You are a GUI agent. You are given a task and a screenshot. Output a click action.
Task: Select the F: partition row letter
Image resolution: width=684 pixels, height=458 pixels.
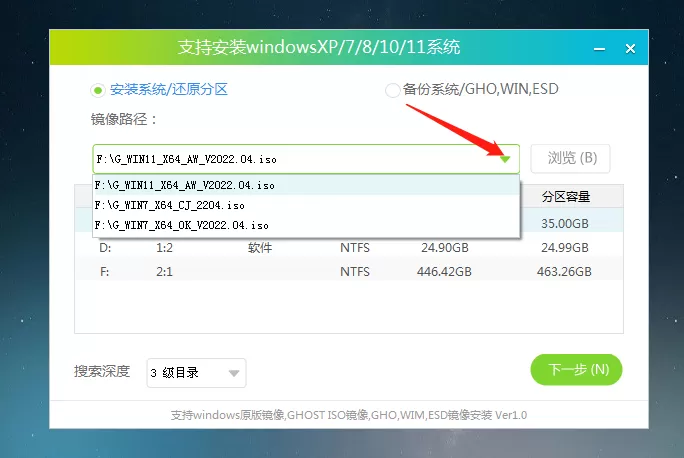[x=105, y=272]
